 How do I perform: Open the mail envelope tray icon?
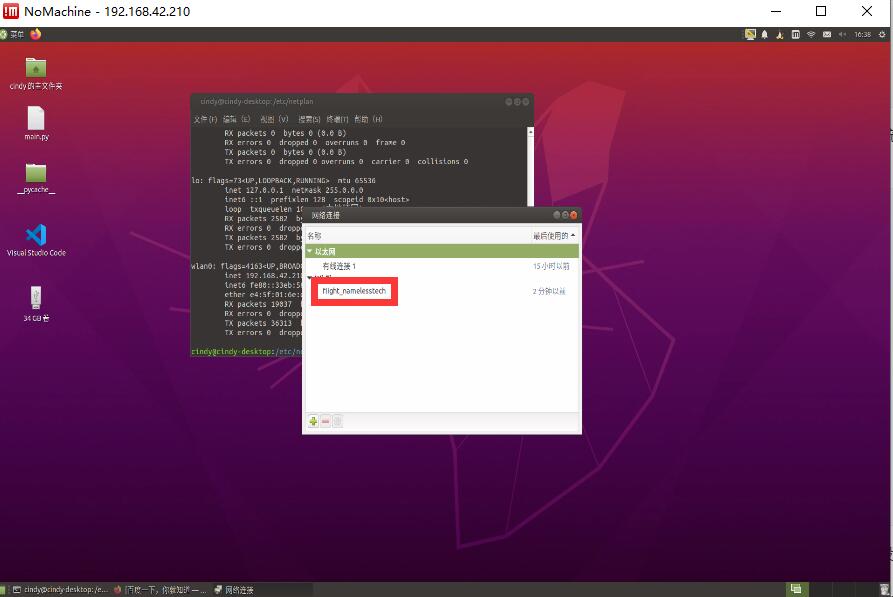click(x=827, y=34)
